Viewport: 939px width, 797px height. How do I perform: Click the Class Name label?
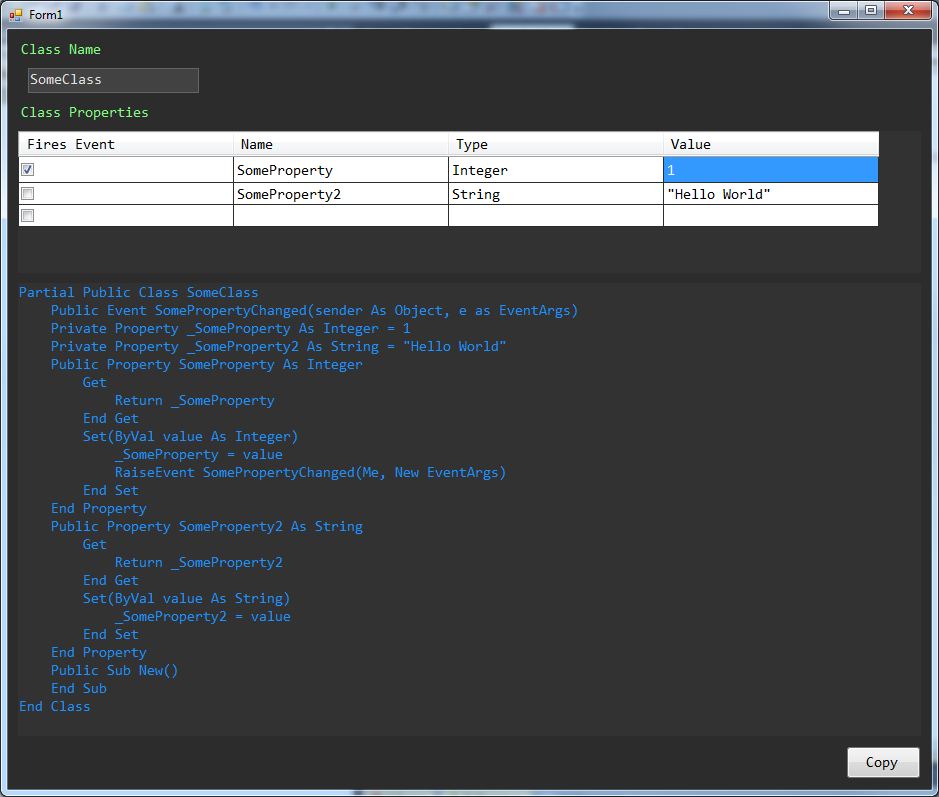[x=60, y=50]
